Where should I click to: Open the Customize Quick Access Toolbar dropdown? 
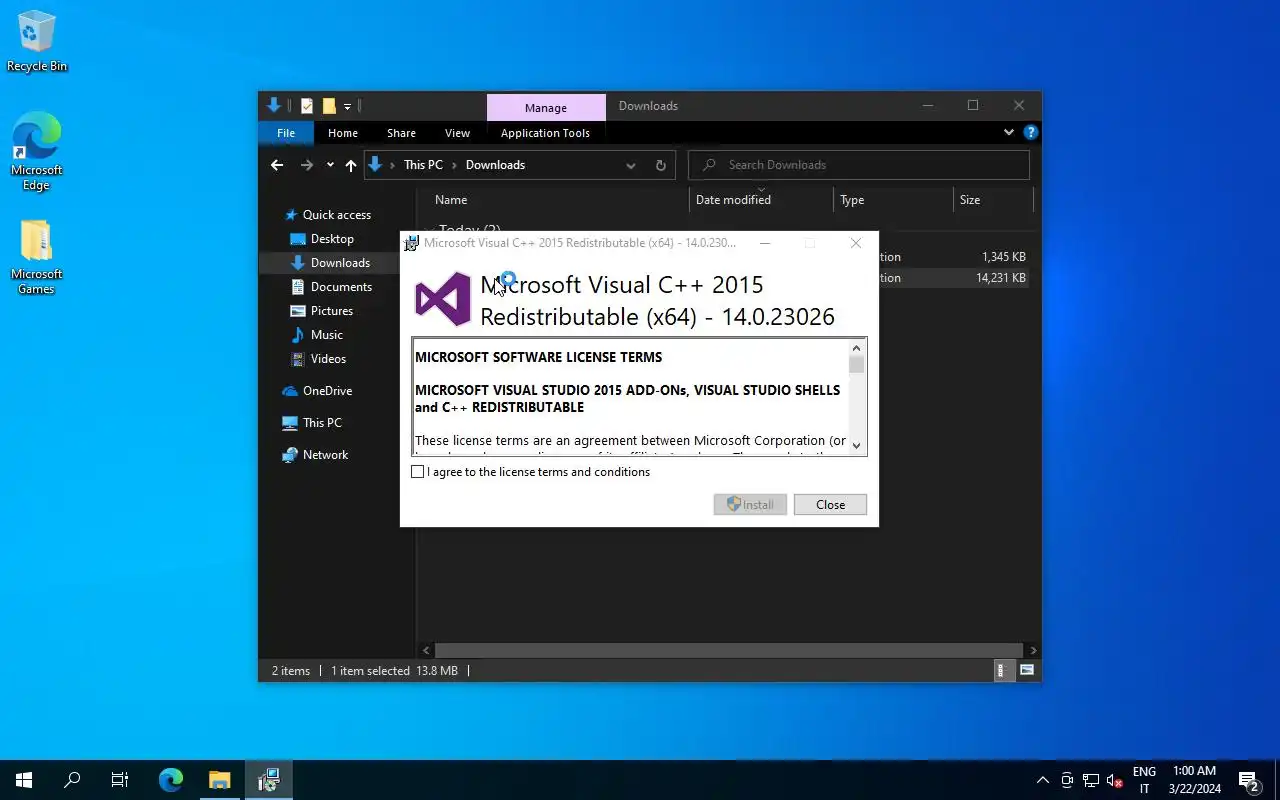(347, 106)
